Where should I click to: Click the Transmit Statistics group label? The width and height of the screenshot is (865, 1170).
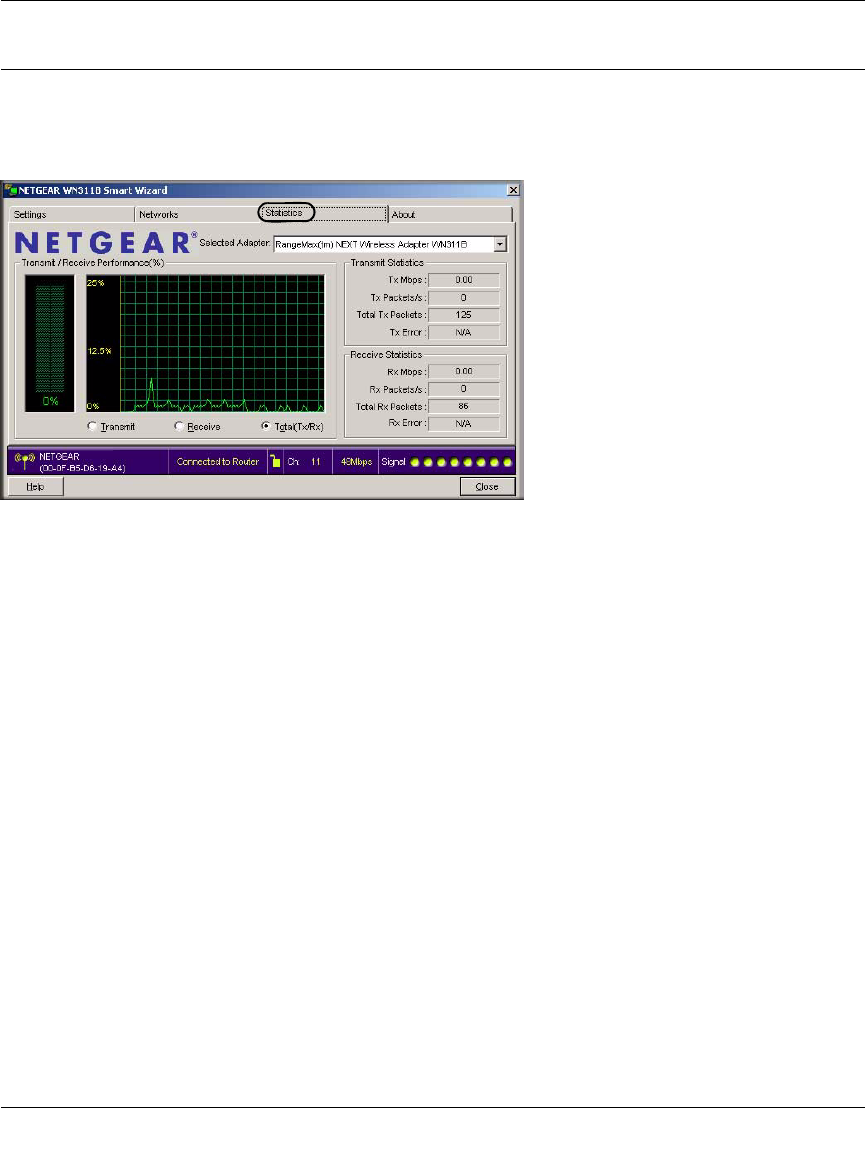[x=387, y=263]
